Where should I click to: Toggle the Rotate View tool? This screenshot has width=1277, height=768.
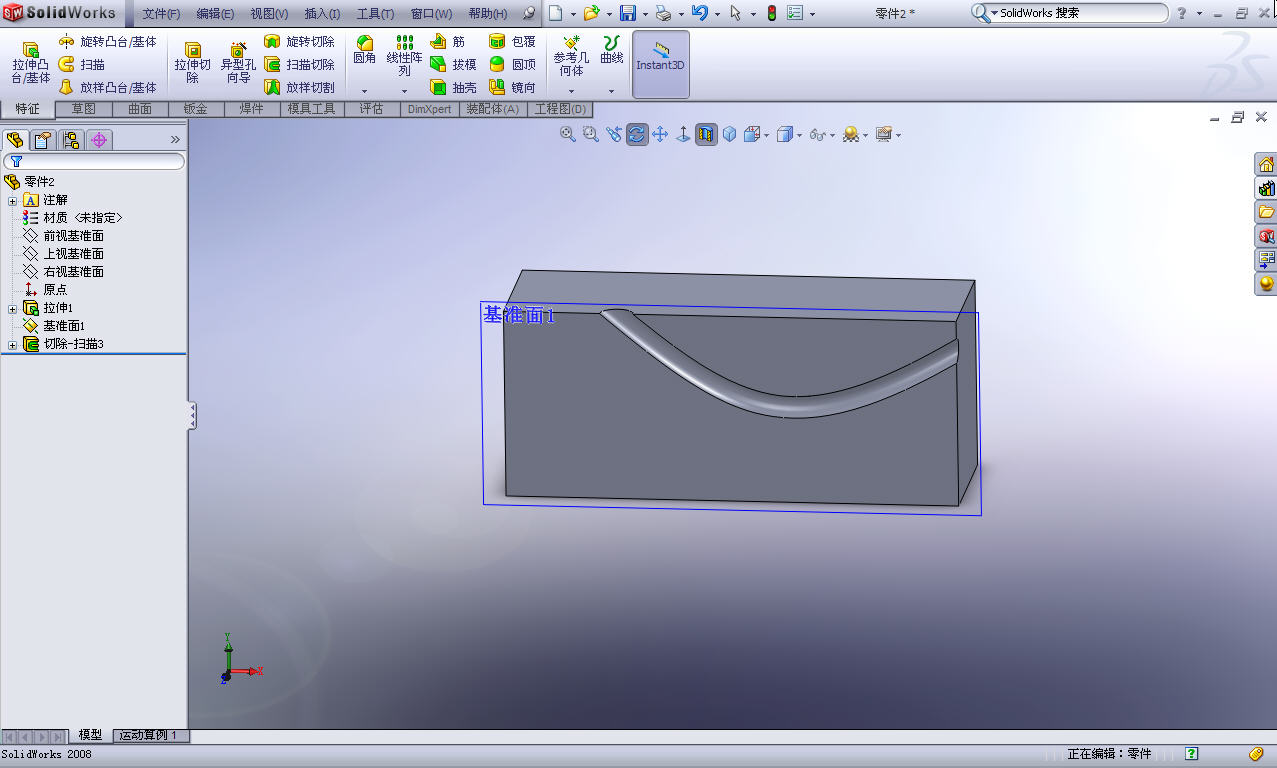point(637,134)
